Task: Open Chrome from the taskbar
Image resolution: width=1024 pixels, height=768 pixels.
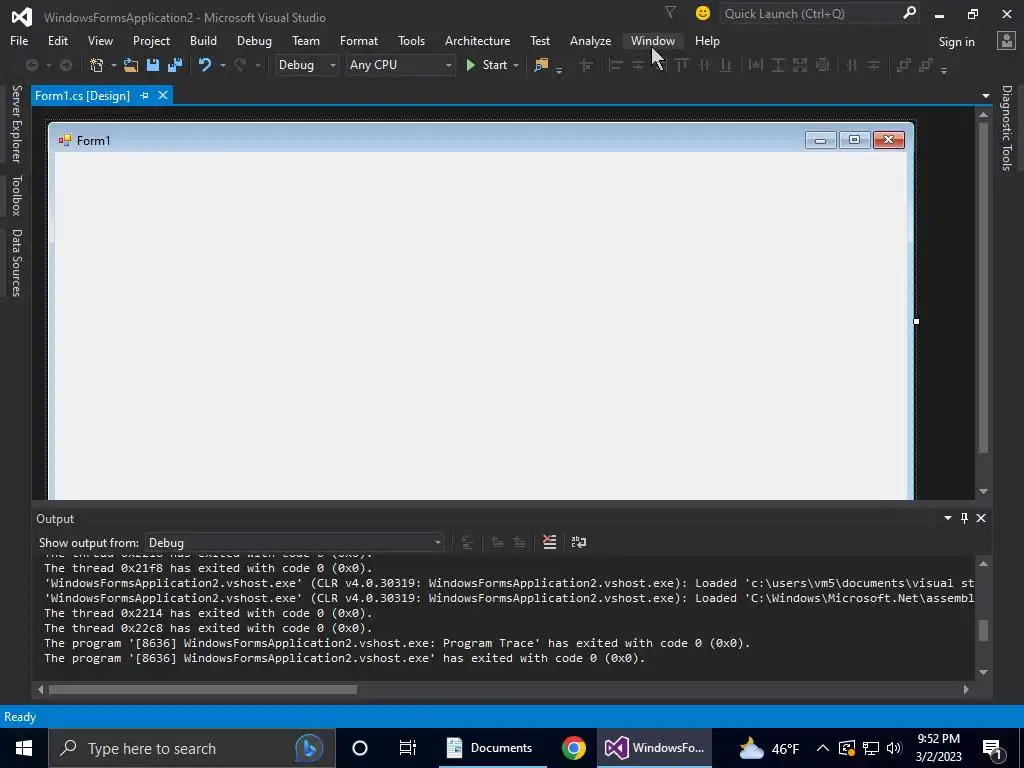Action: click(573, 748)
